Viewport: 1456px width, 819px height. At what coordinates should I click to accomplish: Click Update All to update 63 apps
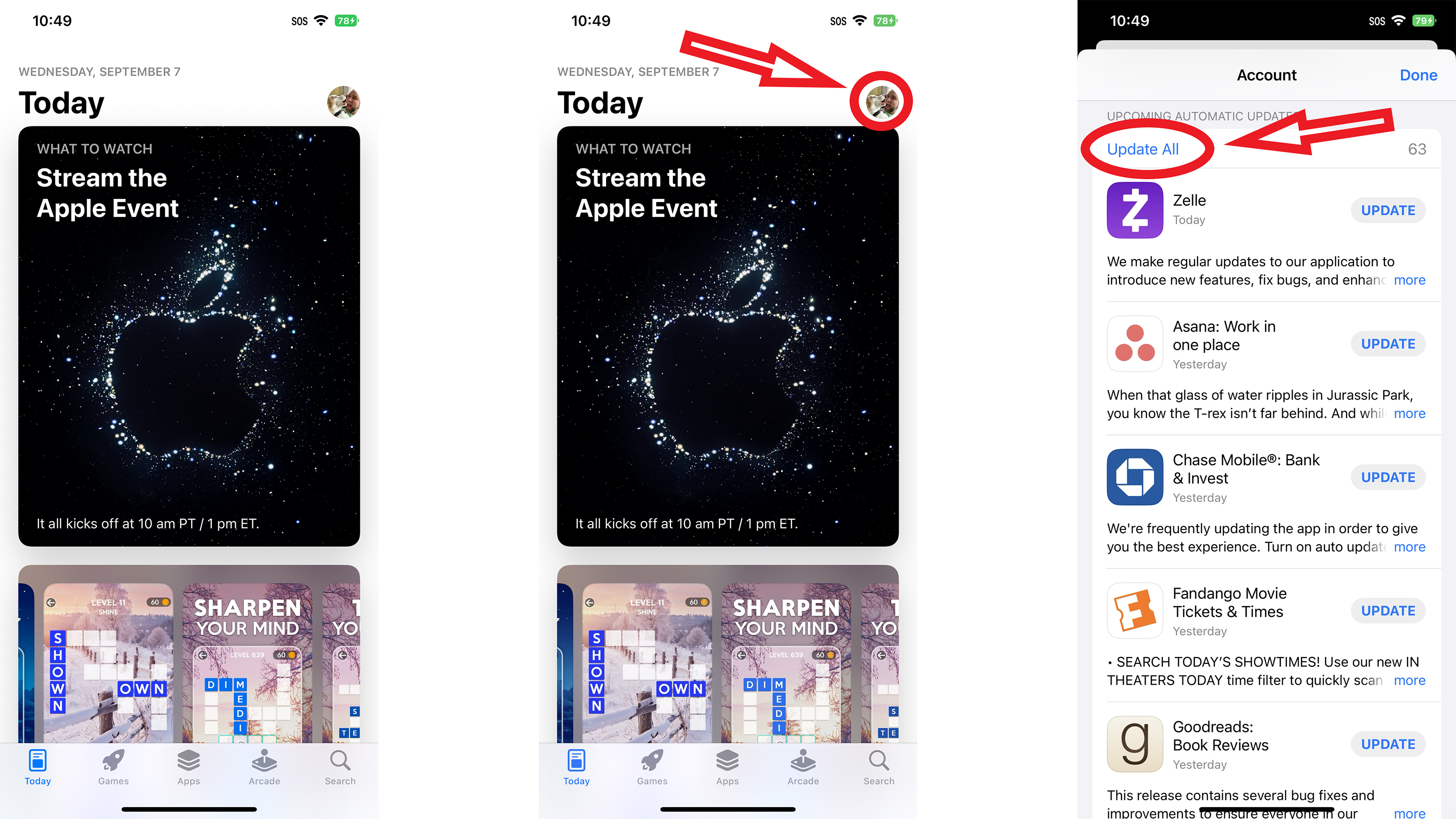tap(1142, 148)
